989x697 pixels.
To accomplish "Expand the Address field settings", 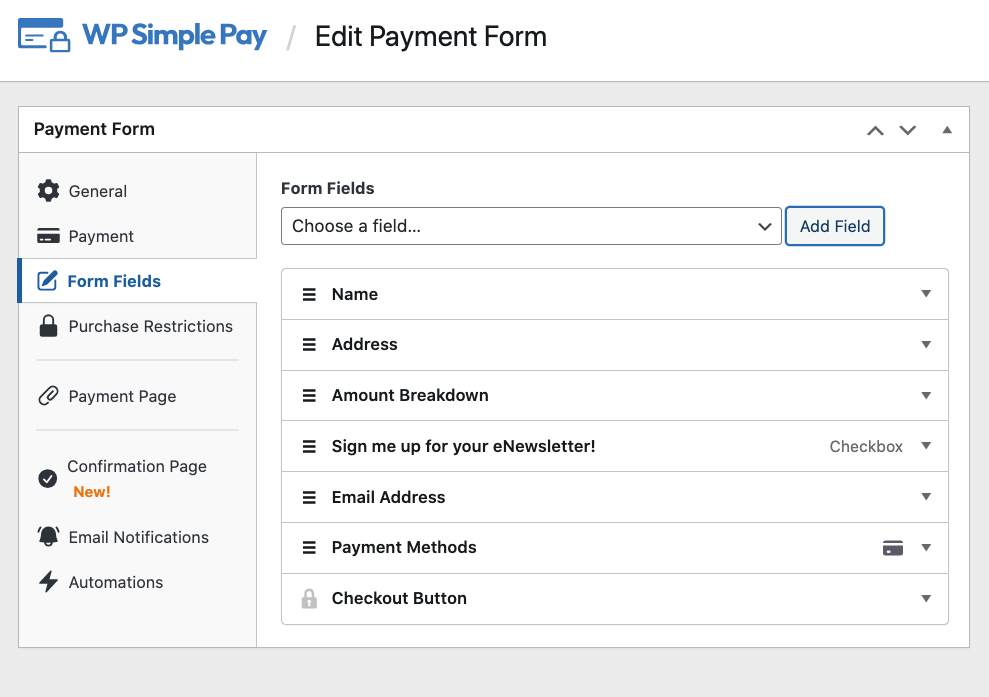I will pos(926,344).
